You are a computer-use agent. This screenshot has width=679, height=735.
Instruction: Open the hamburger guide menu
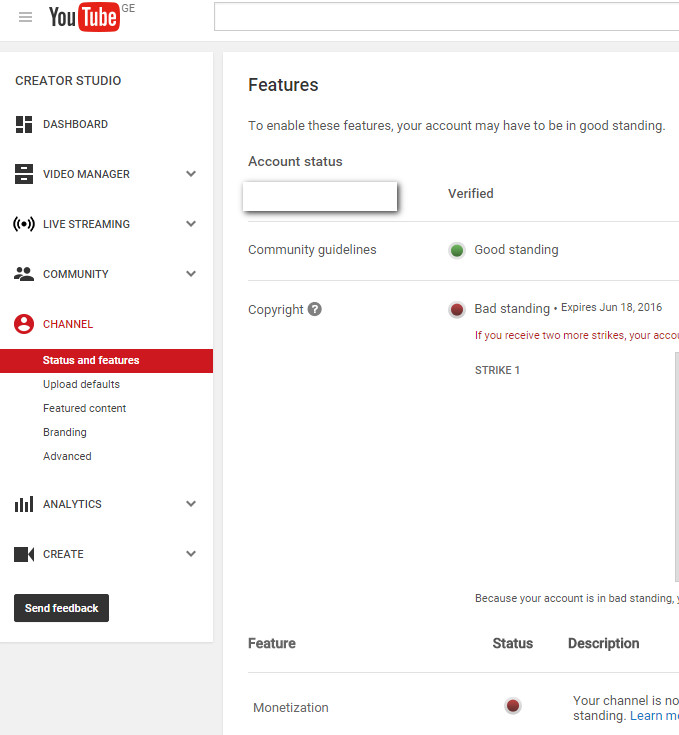[25, 17]
